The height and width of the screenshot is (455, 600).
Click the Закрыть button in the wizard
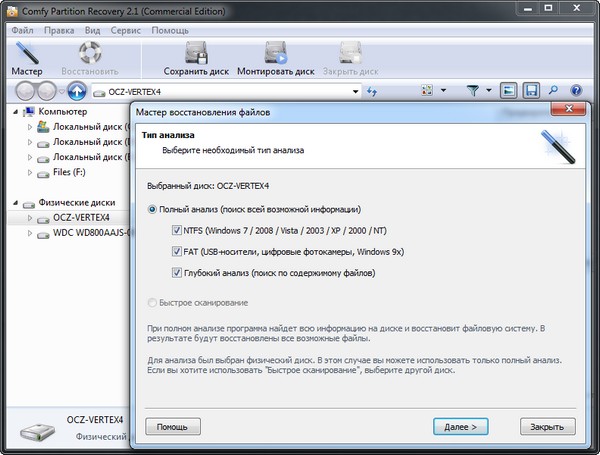pyautogui.click(x=547, y=426)
